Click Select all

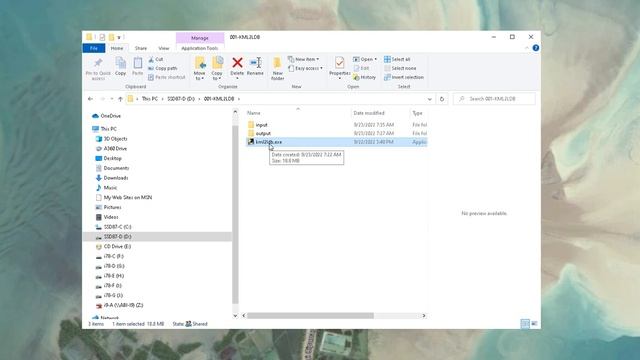[397, 59]
